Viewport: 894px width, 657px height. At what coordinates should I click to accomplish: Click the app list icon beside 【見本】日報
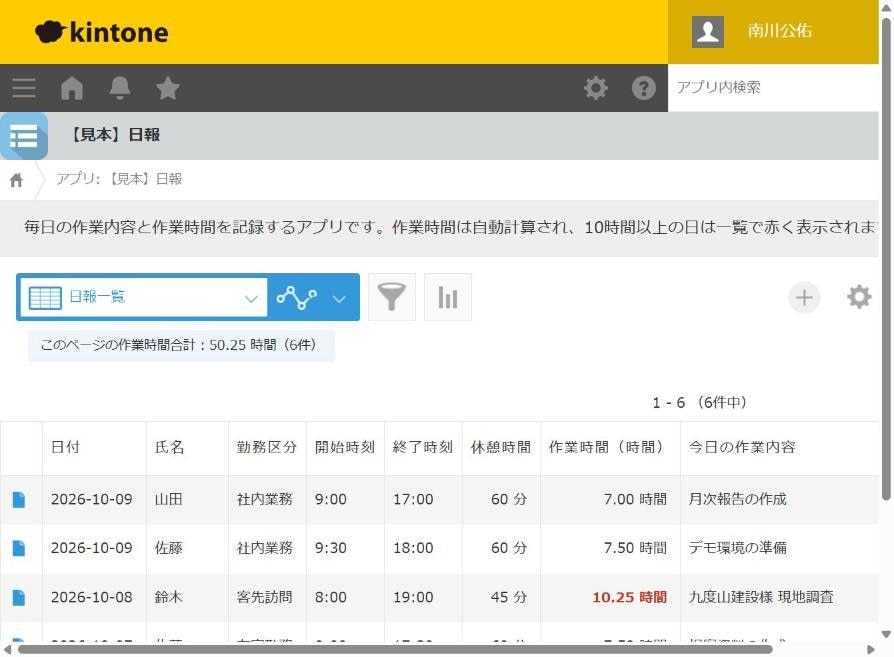[23, 136]
